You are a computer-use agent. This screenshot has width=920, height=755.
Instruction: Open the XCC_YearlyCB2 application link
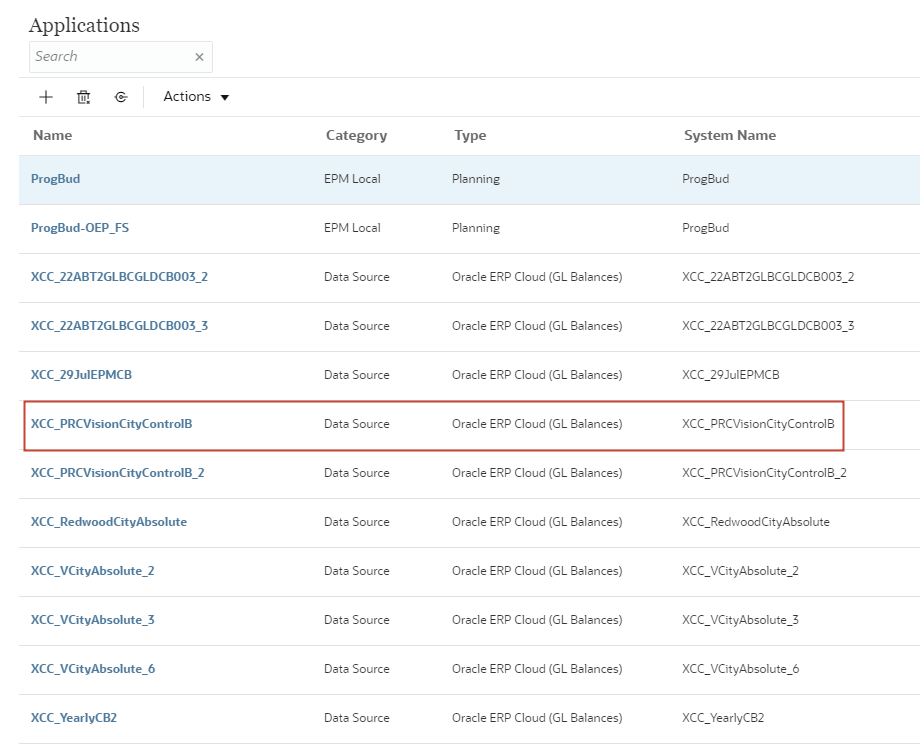click(74, 718)
